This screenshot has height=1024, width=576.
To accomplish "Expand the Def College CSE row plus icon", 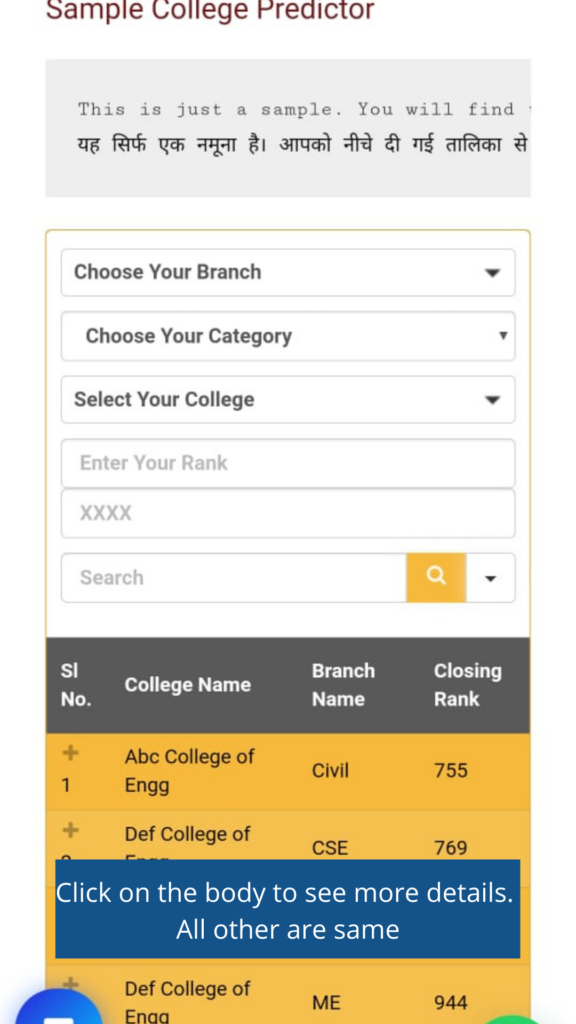I will (x=71, y=831).
